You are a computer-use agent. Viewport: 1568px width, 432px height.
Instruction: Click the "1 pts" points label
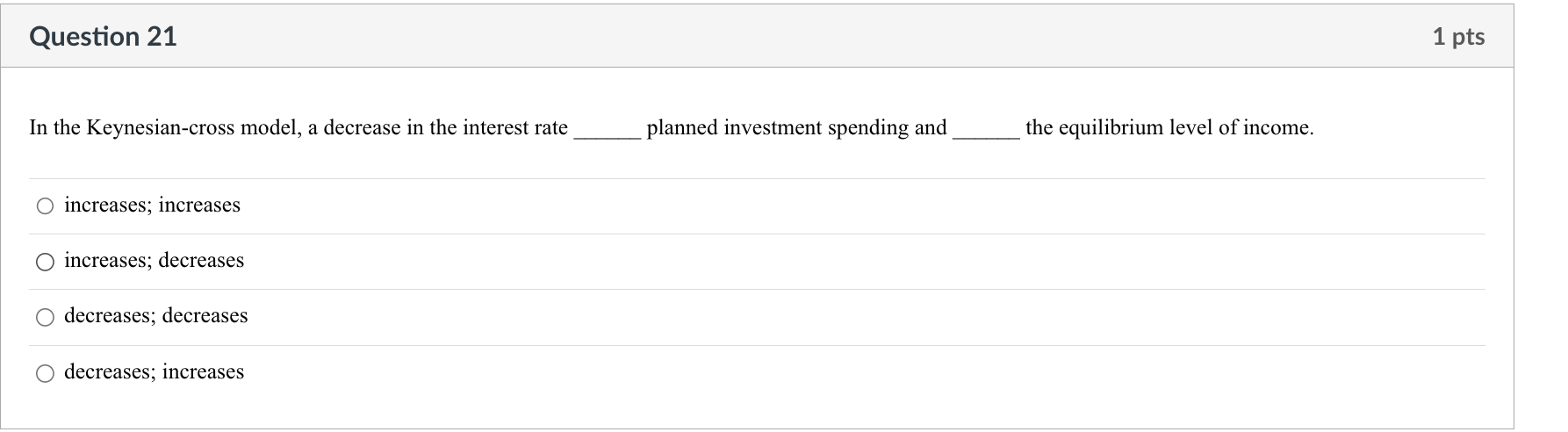tap(1458, 36)
